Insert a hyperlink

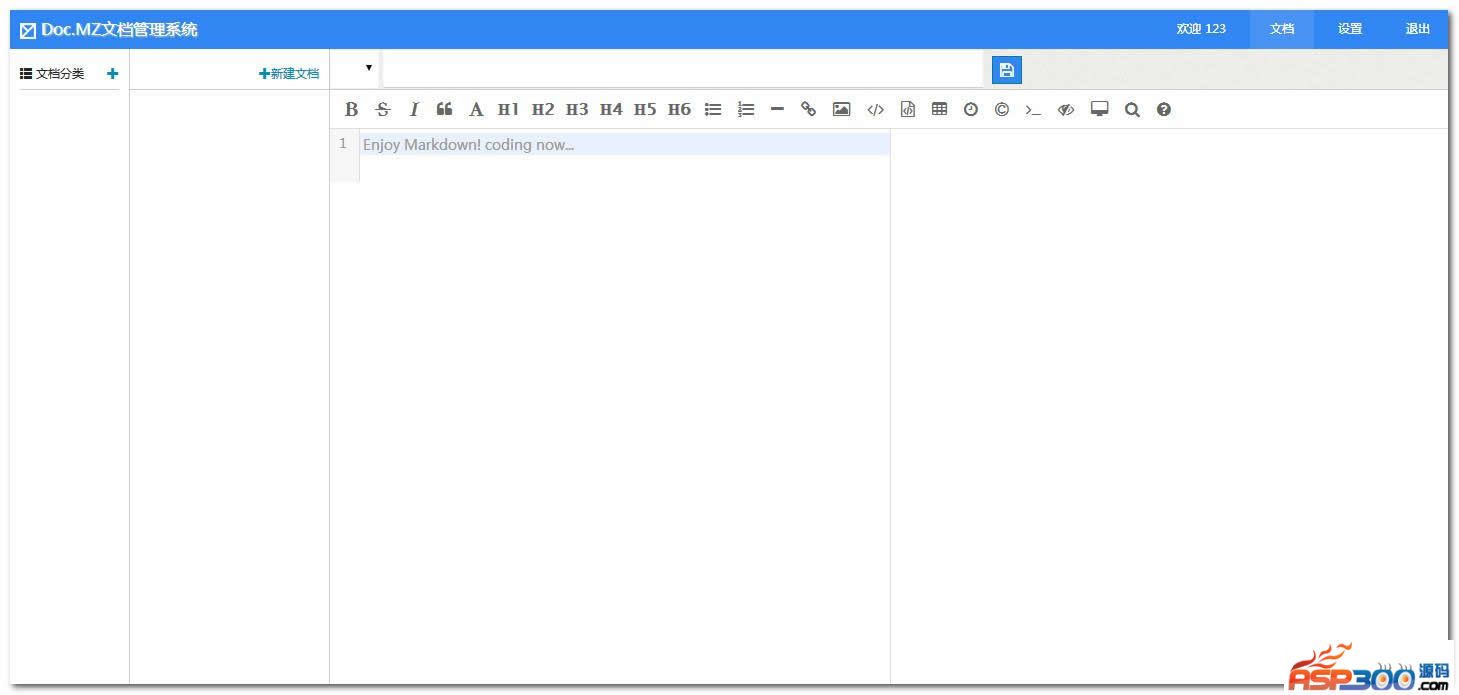click(x=808, y=110)
